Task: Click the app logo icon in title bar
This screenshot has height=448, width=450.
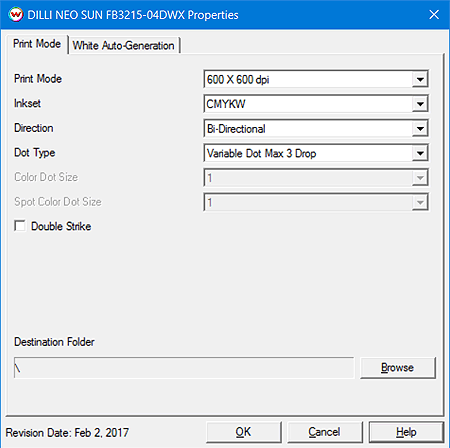Action: click(15, 15)
